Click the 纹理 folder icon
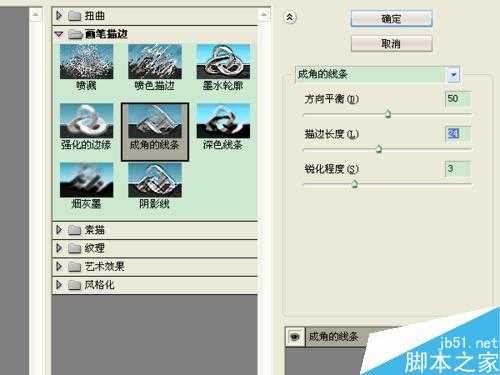 (x=75, y=248)
